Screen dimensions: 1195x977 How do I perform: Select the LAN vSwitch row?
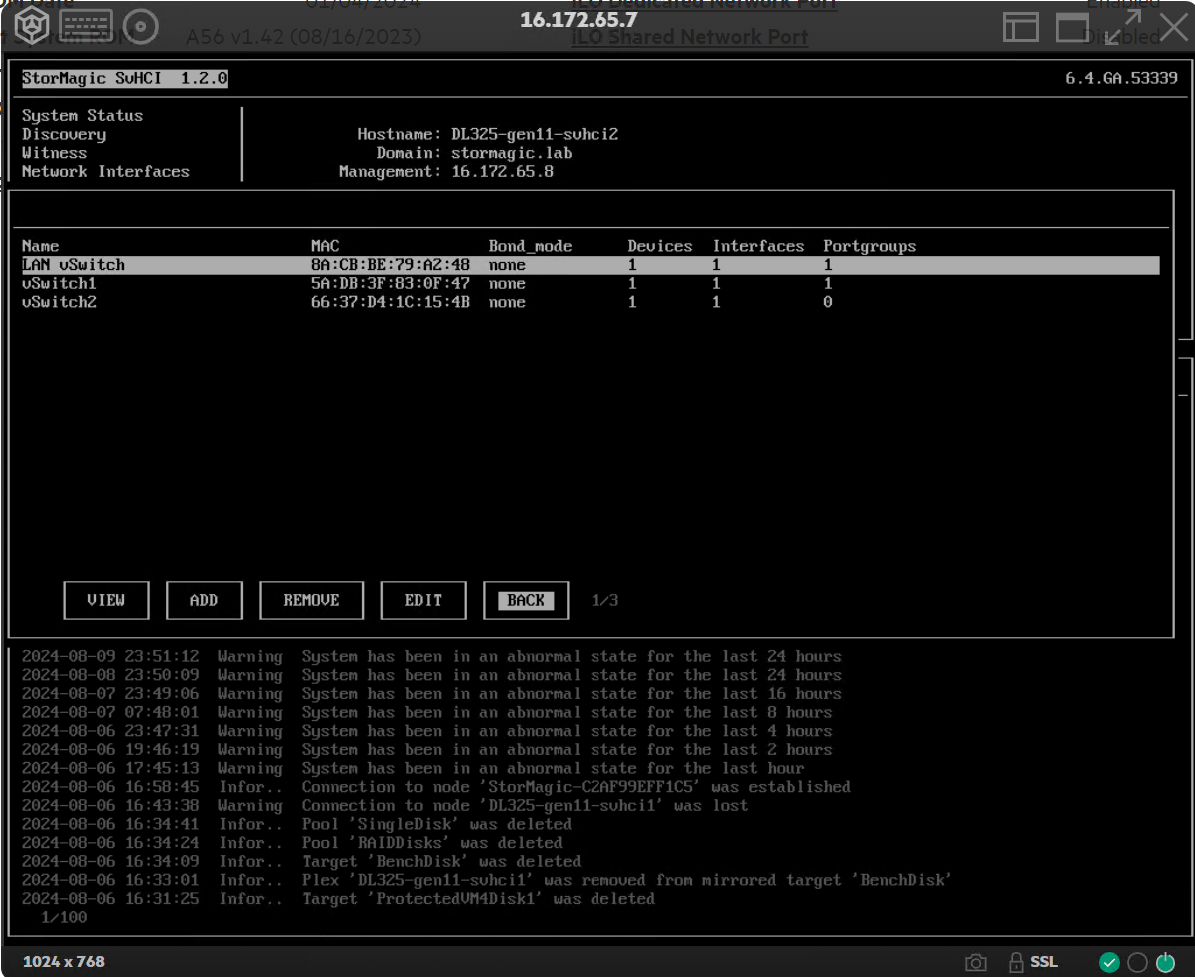[591, 264]
